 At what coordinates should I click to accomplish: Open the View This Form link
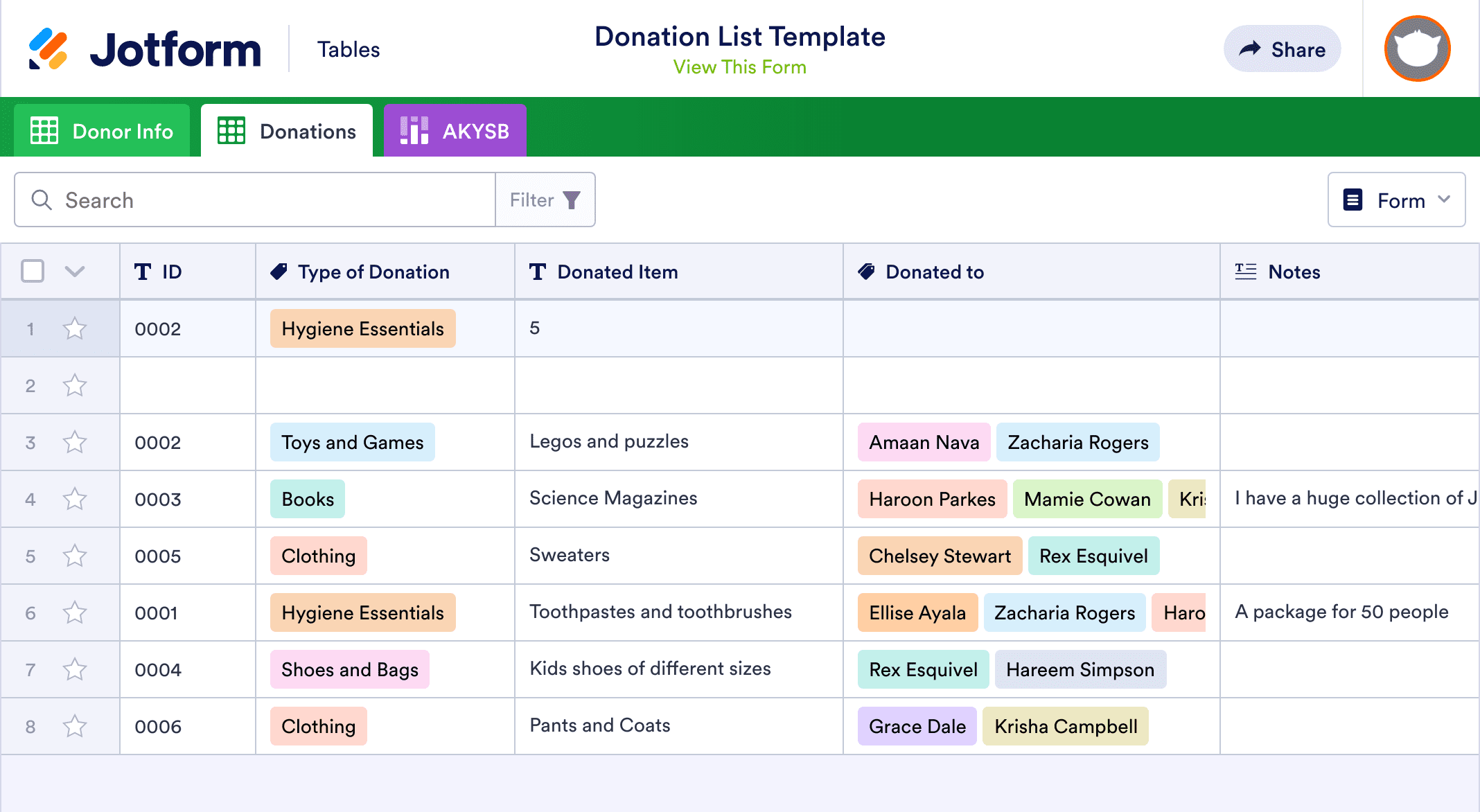(740, 67)
